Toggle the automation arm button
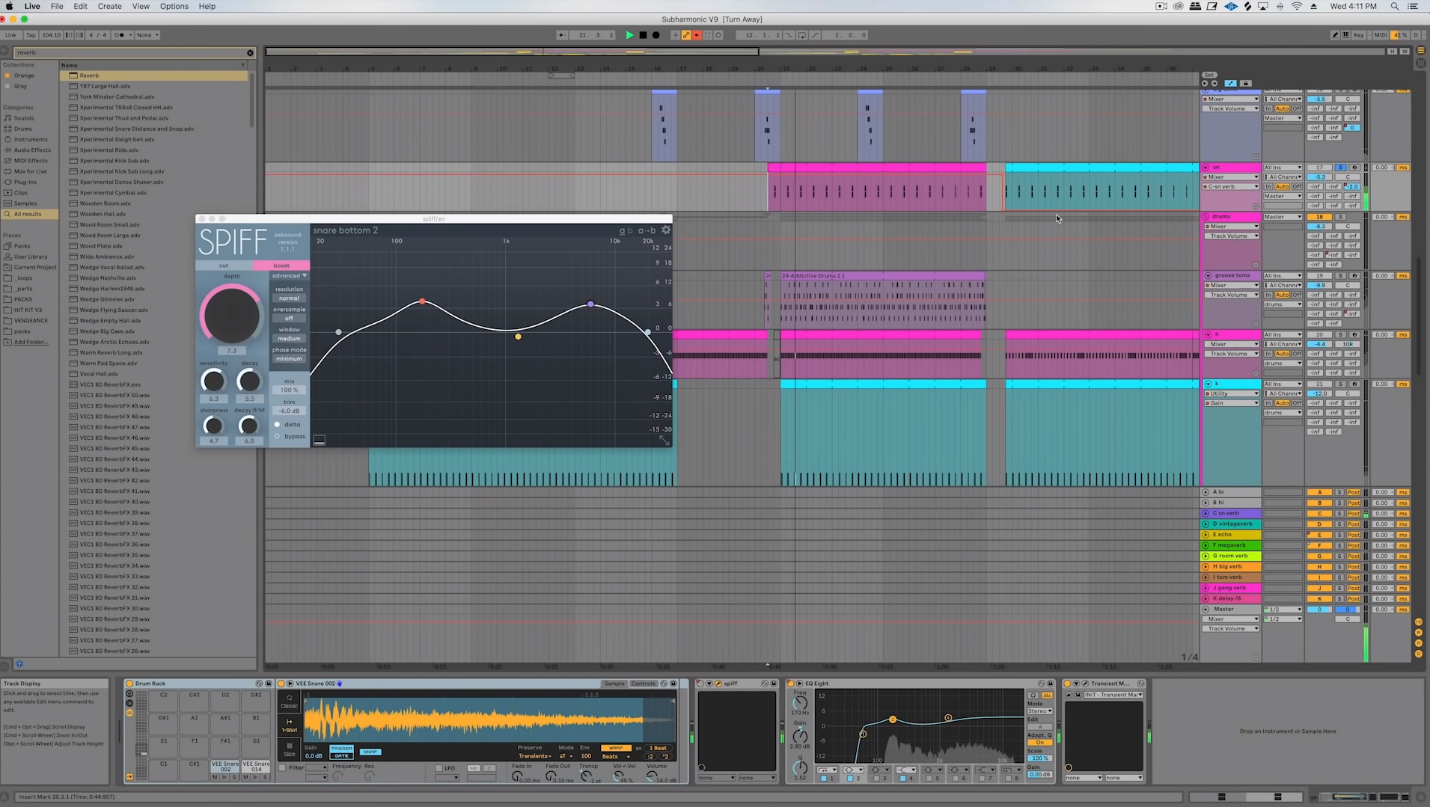 point(686,35)
